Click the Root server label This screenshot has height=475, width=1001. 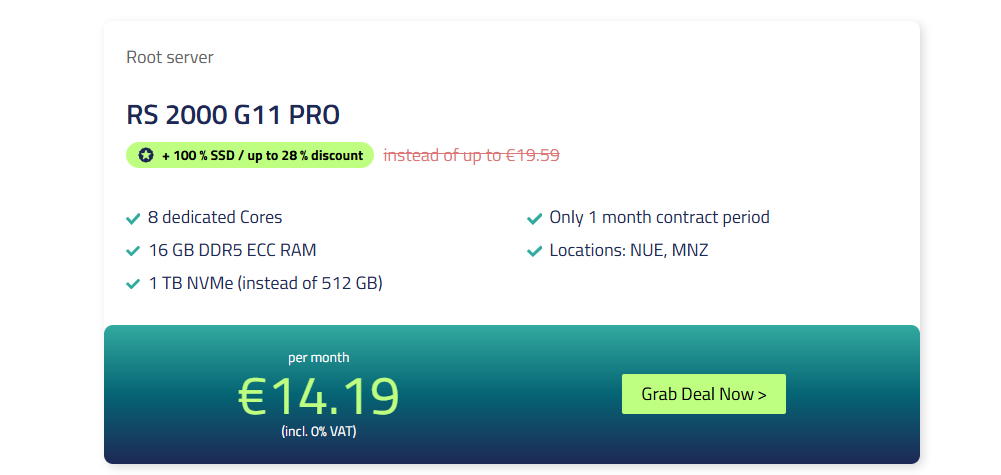[x=170, y=57]
